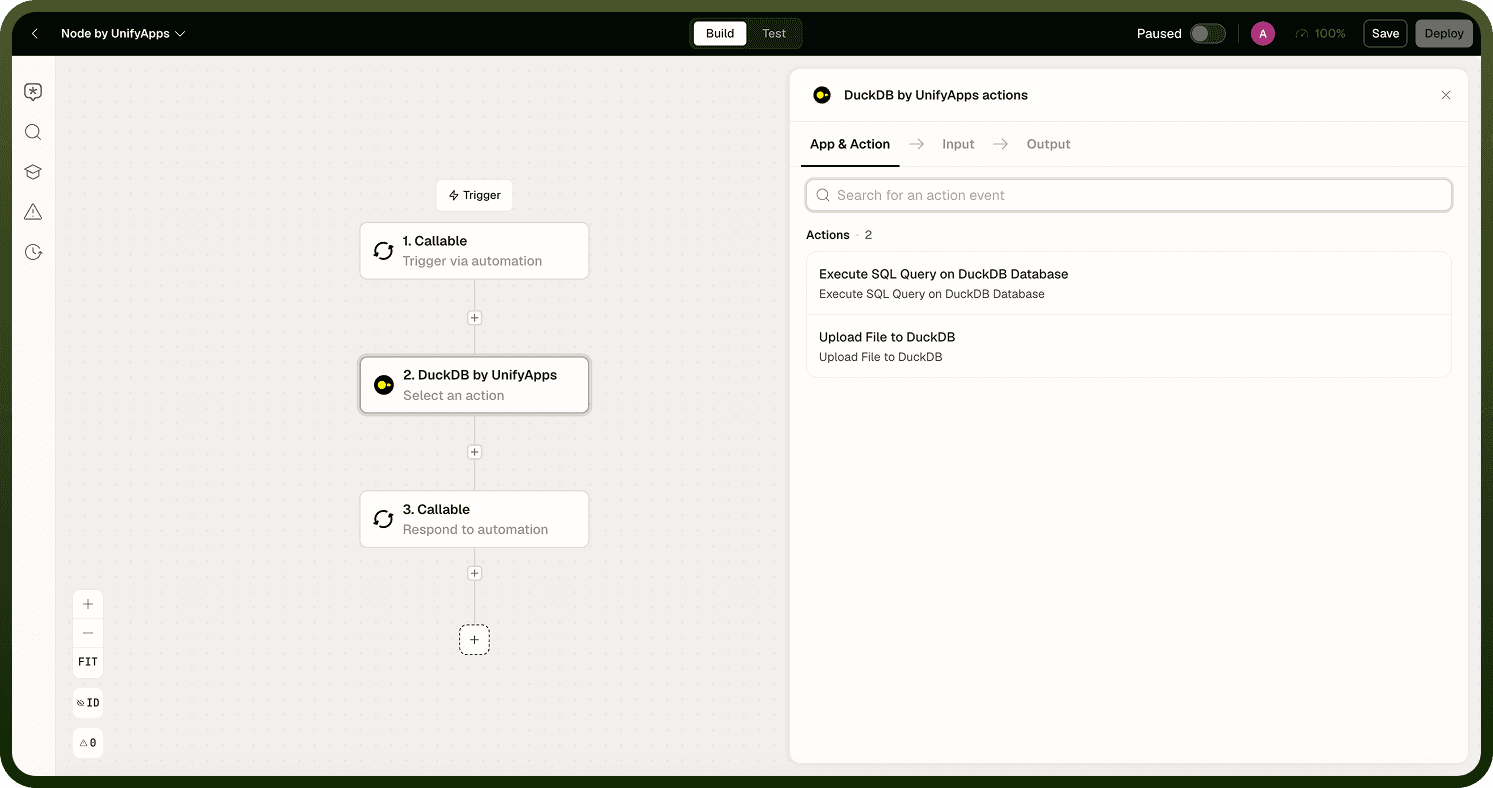
Task: Open the warning triangle sidebar icon
Action: point(33,212)
